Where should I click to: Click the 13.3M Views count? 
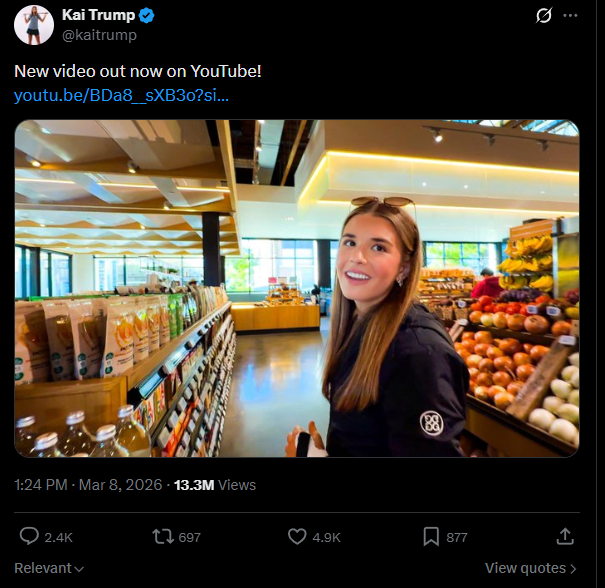click(215, 485)
